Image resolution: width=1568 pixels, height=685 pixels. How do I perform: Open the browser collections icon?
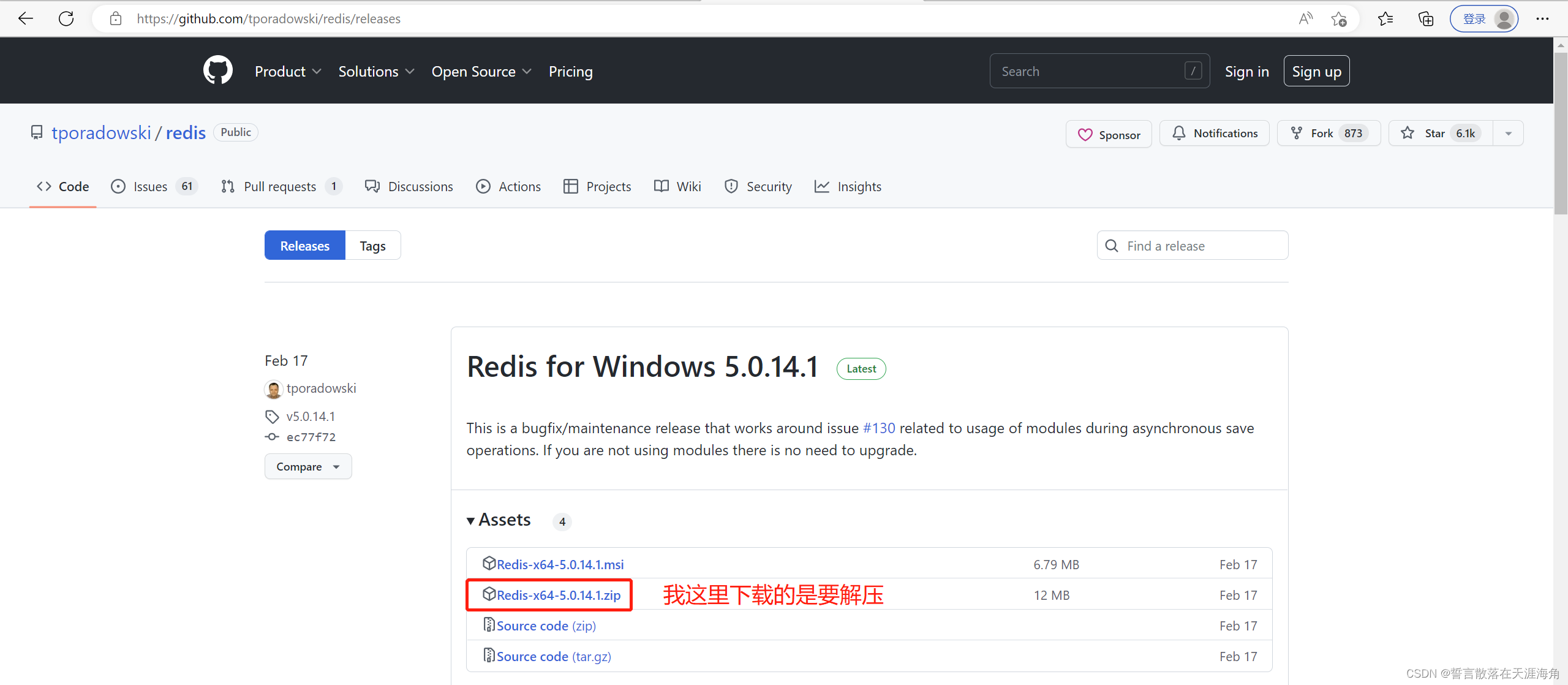tap(1426, 19)
